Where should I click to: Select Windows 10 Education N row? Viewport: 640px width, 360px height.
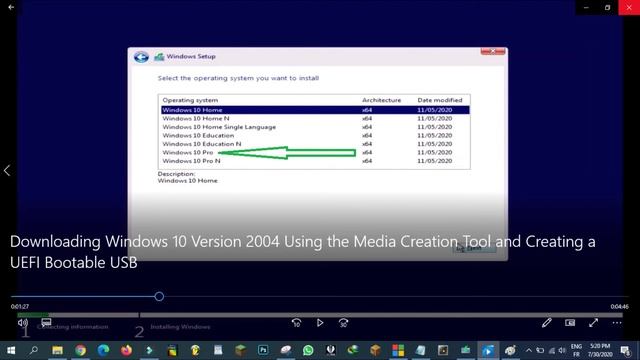(315, 144)
